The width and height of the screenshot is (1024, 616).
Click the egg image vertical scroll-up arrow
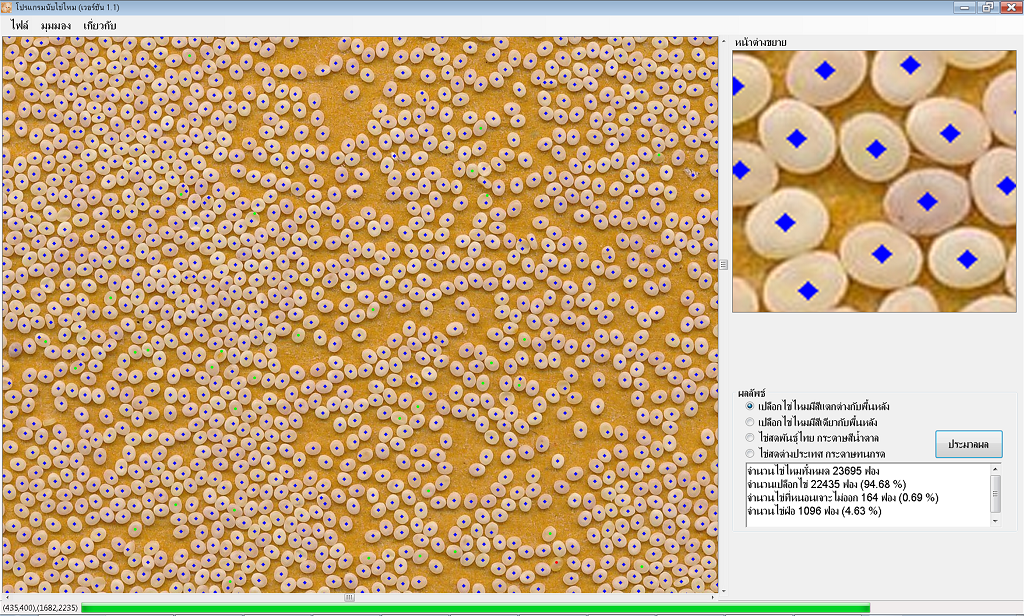click(x=723, y=43)
